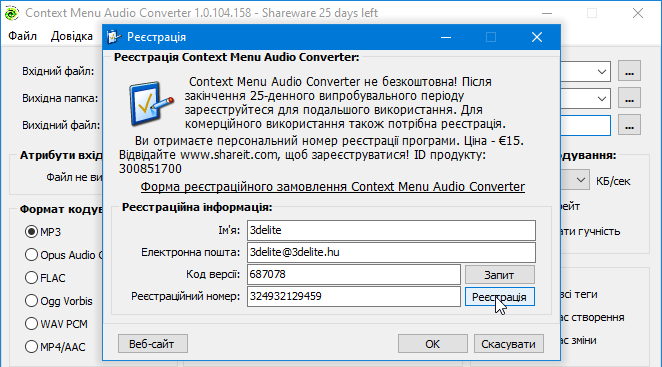Click the Скасувати button
662x367 pixels.
(509, 344)
